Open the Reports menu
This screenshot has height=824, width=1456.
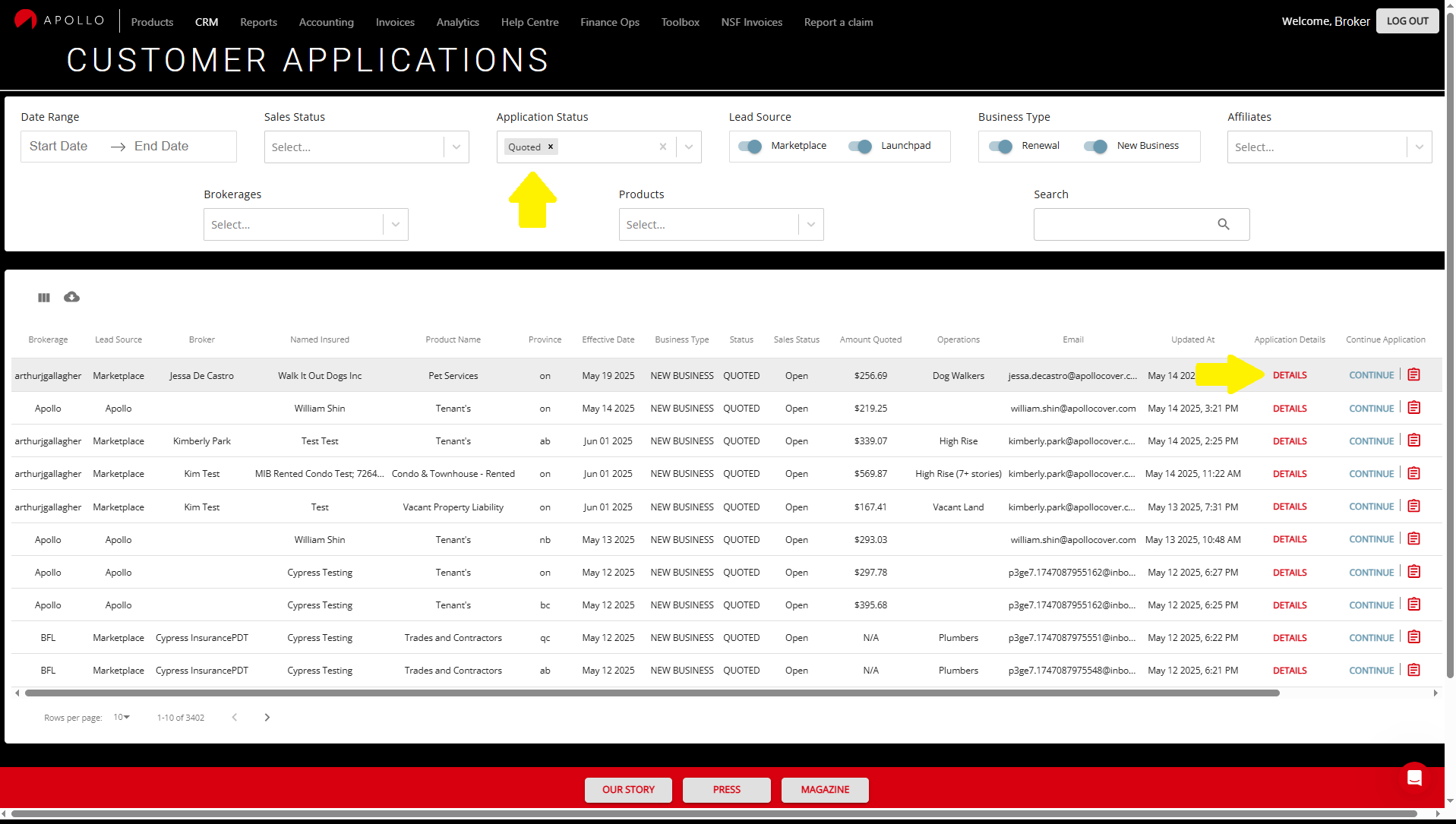click(x=258, y=22)
